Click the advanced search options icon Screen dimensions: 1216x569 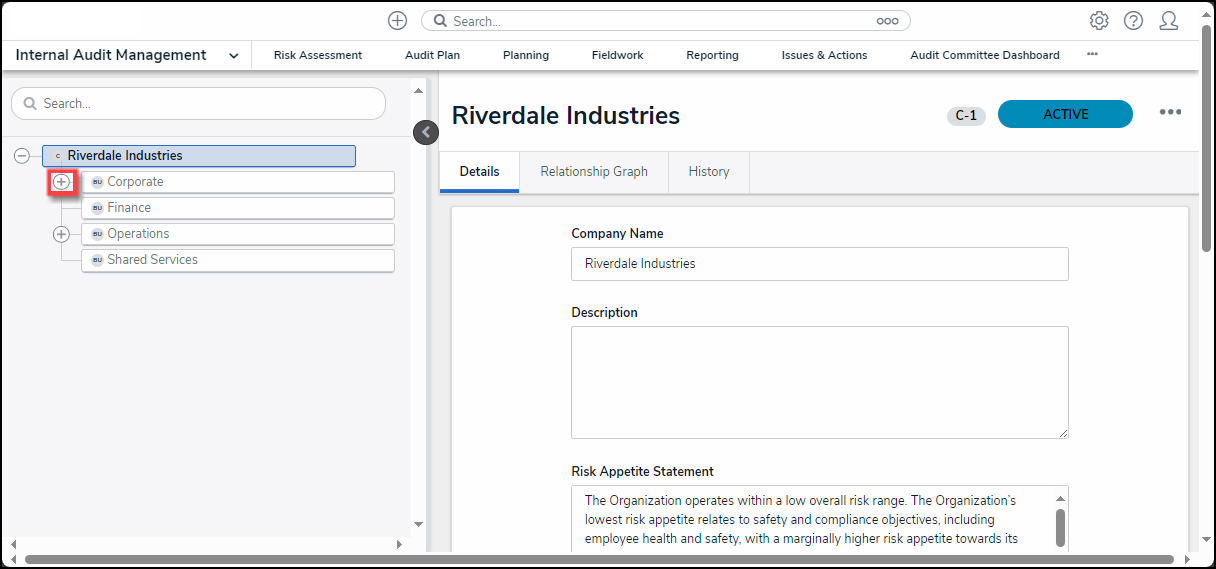[x=887, y=21]
